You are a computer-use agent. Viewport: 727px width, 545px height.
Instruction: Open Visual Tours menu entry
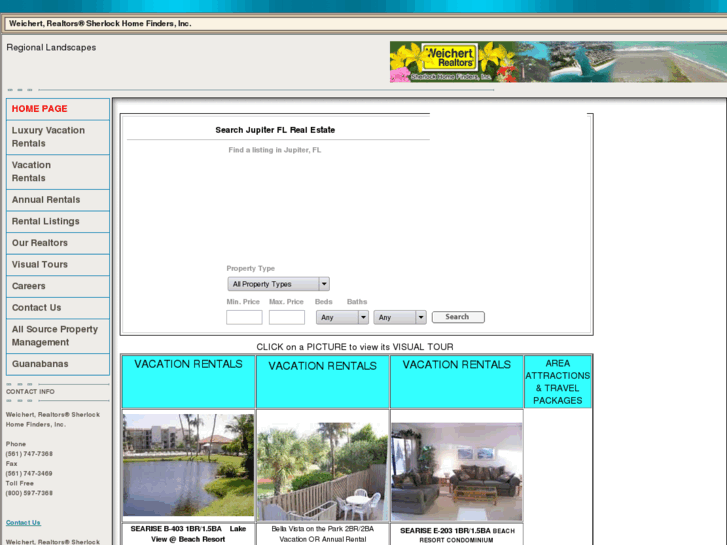point(58,264)
